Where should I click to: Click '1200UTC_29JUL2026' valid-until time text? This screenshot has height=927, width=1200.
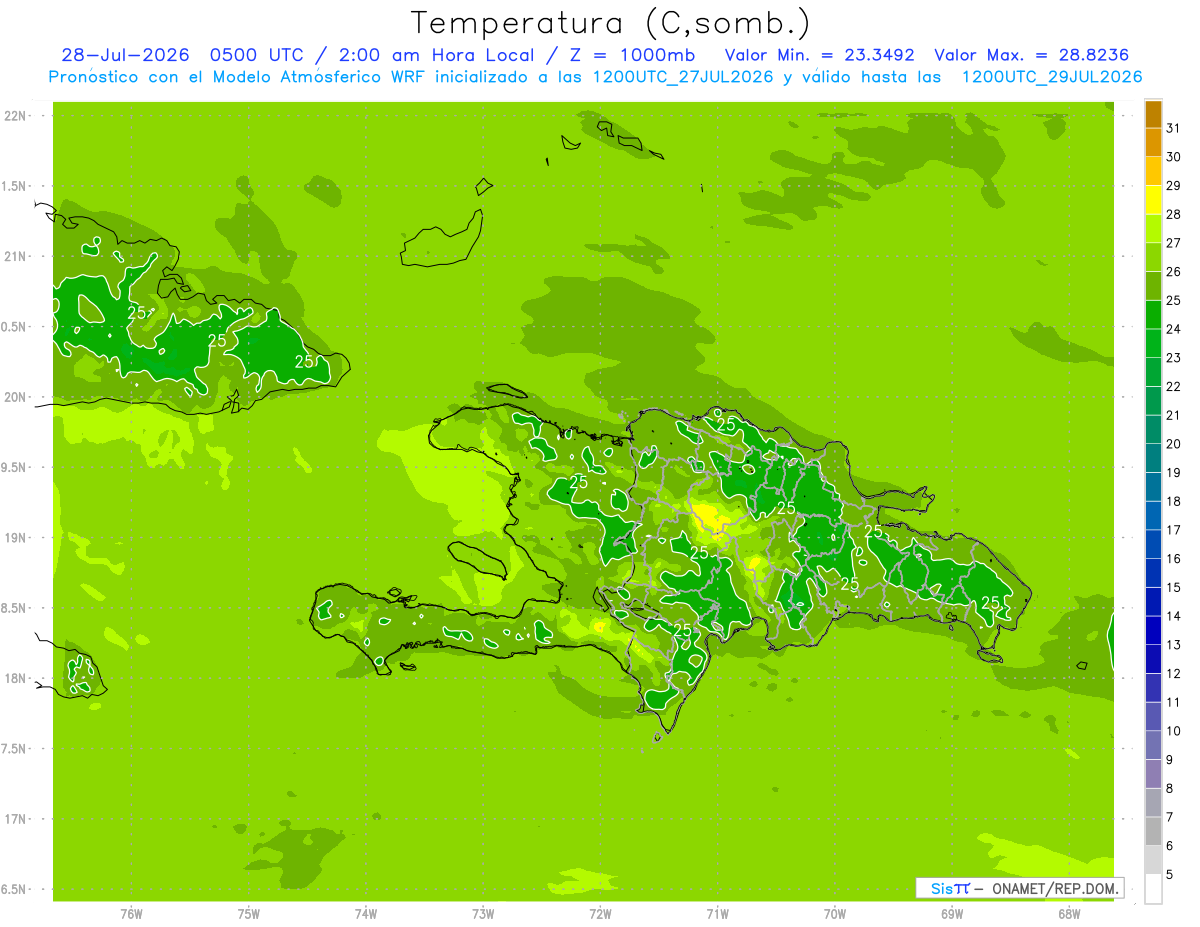1052,77
